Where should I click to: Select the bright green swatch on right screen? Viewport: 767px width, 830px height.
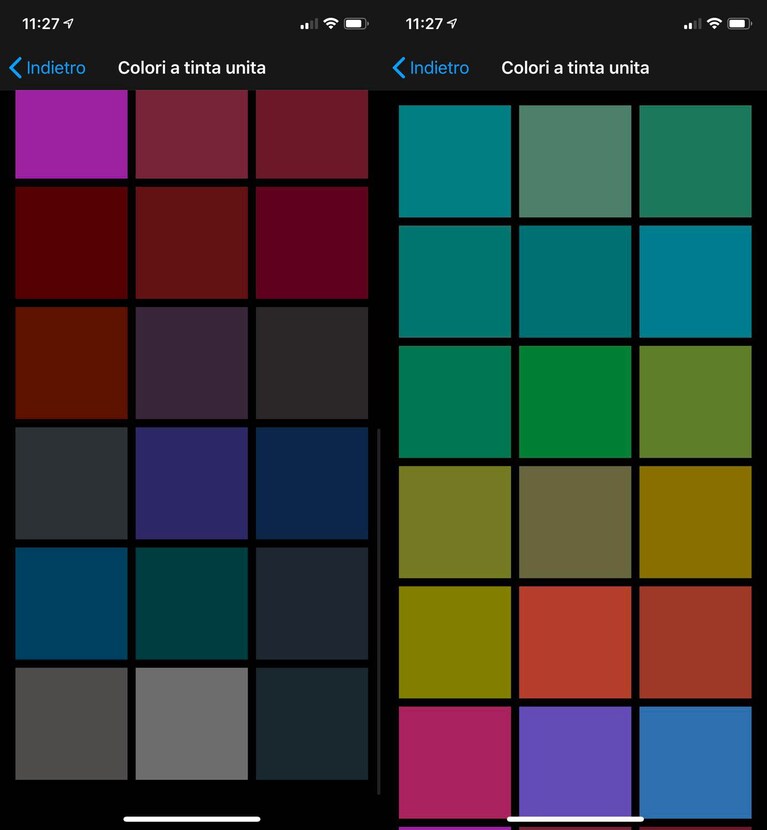pos(575,402)
